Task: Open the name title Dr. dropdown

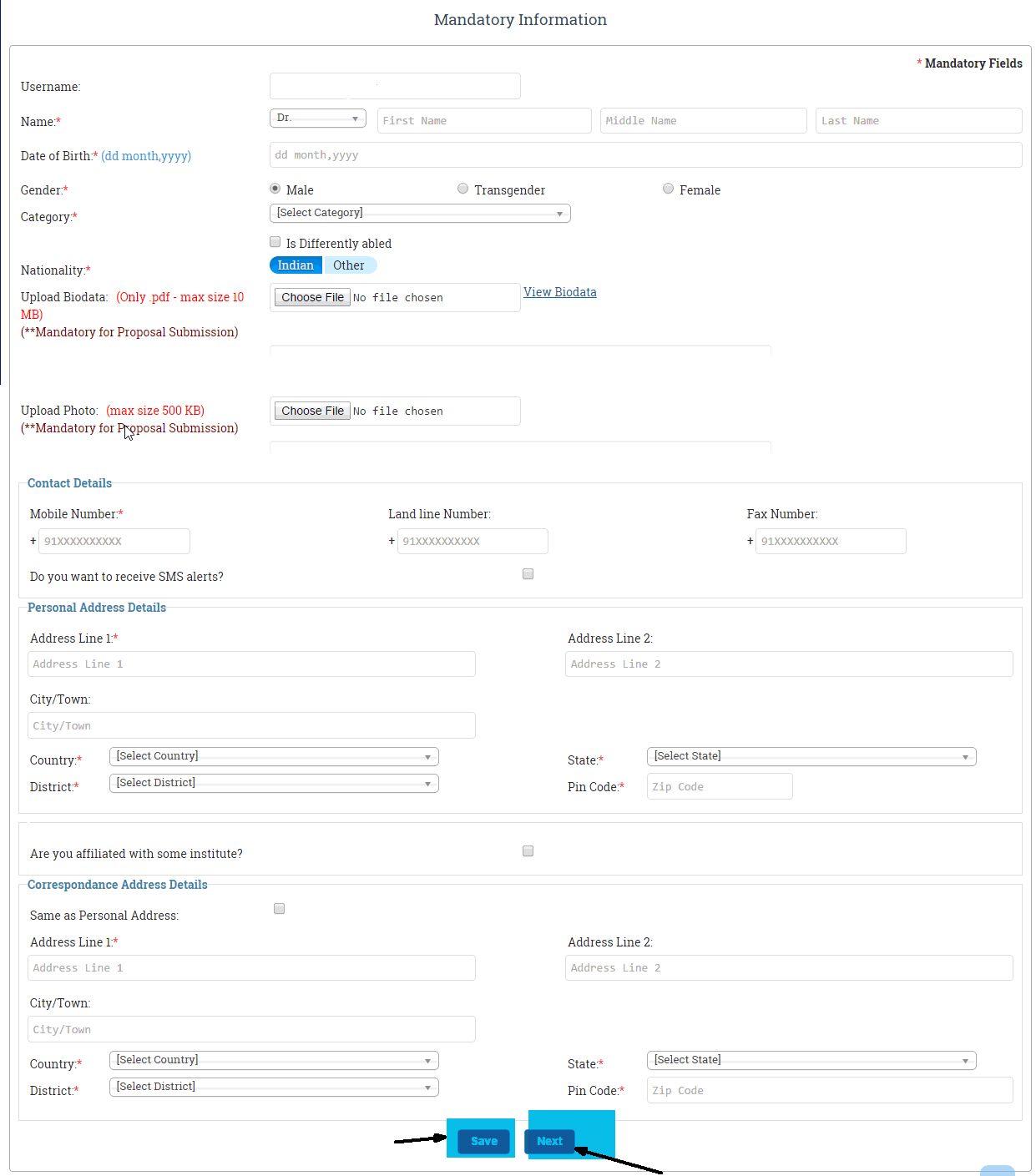Action: 317,119
